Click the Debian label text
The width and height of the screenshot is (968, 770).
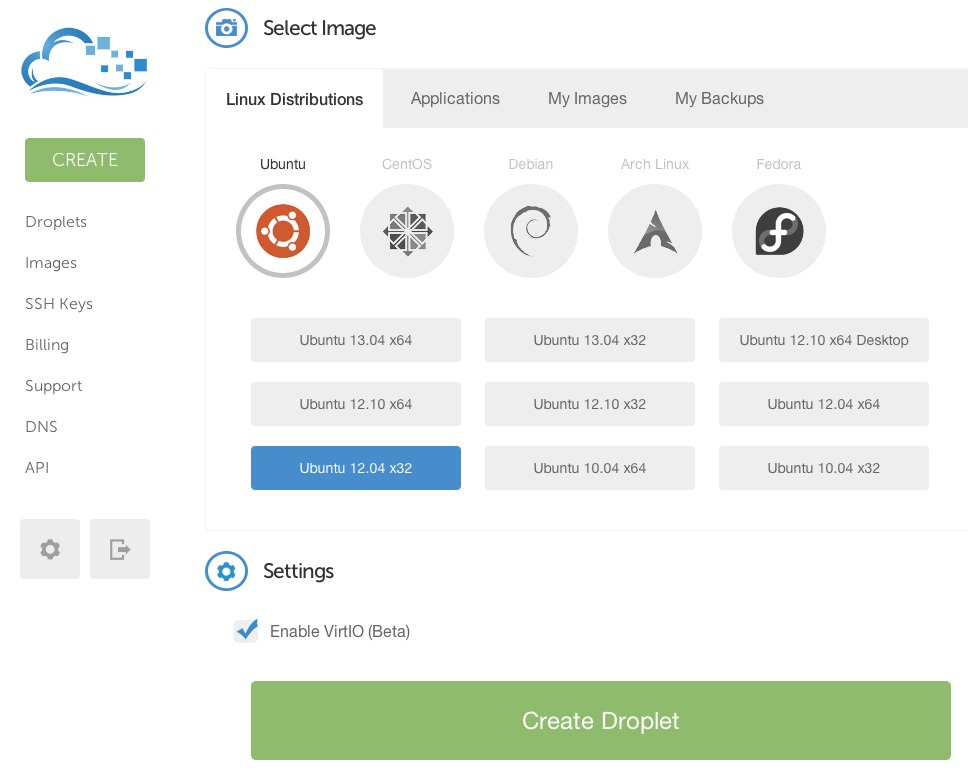click(x=531, y=164)
